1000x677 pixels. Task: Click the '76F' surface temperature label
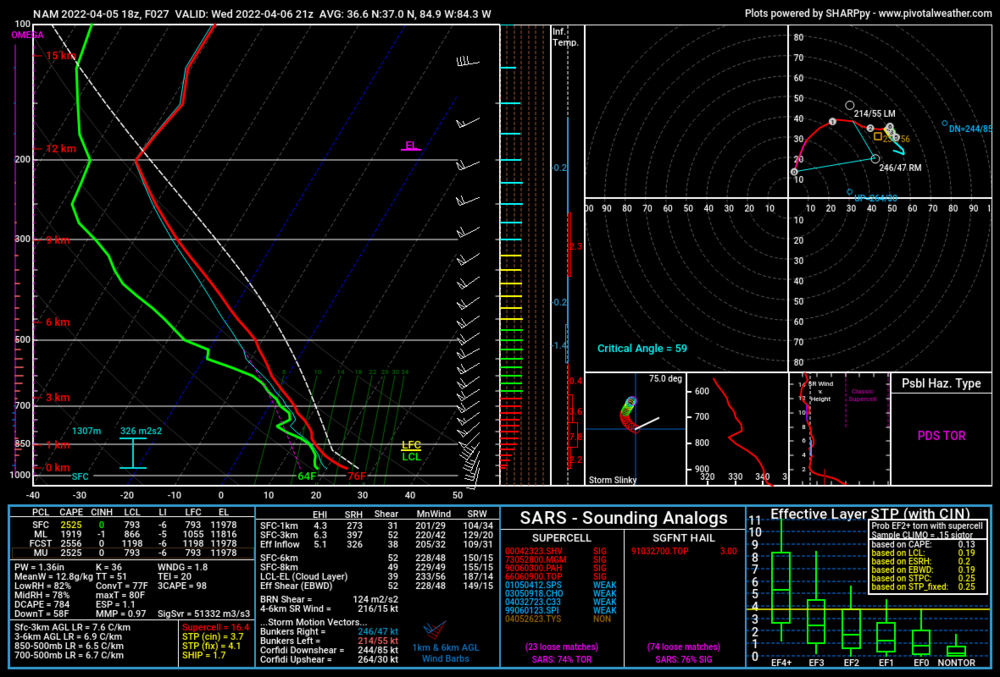pos(357,476)
